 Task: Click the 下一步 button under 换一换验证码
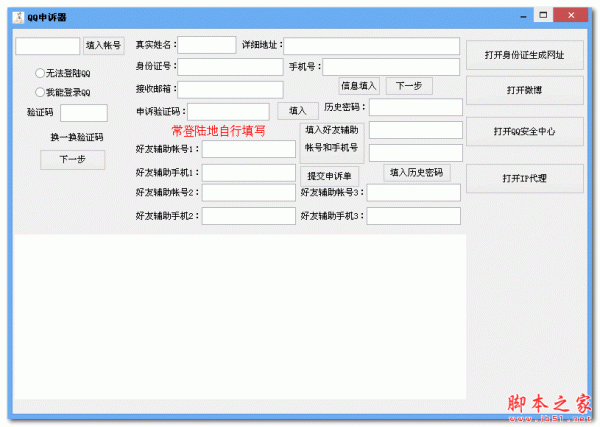pyautogui.click(x=73, y=160)
